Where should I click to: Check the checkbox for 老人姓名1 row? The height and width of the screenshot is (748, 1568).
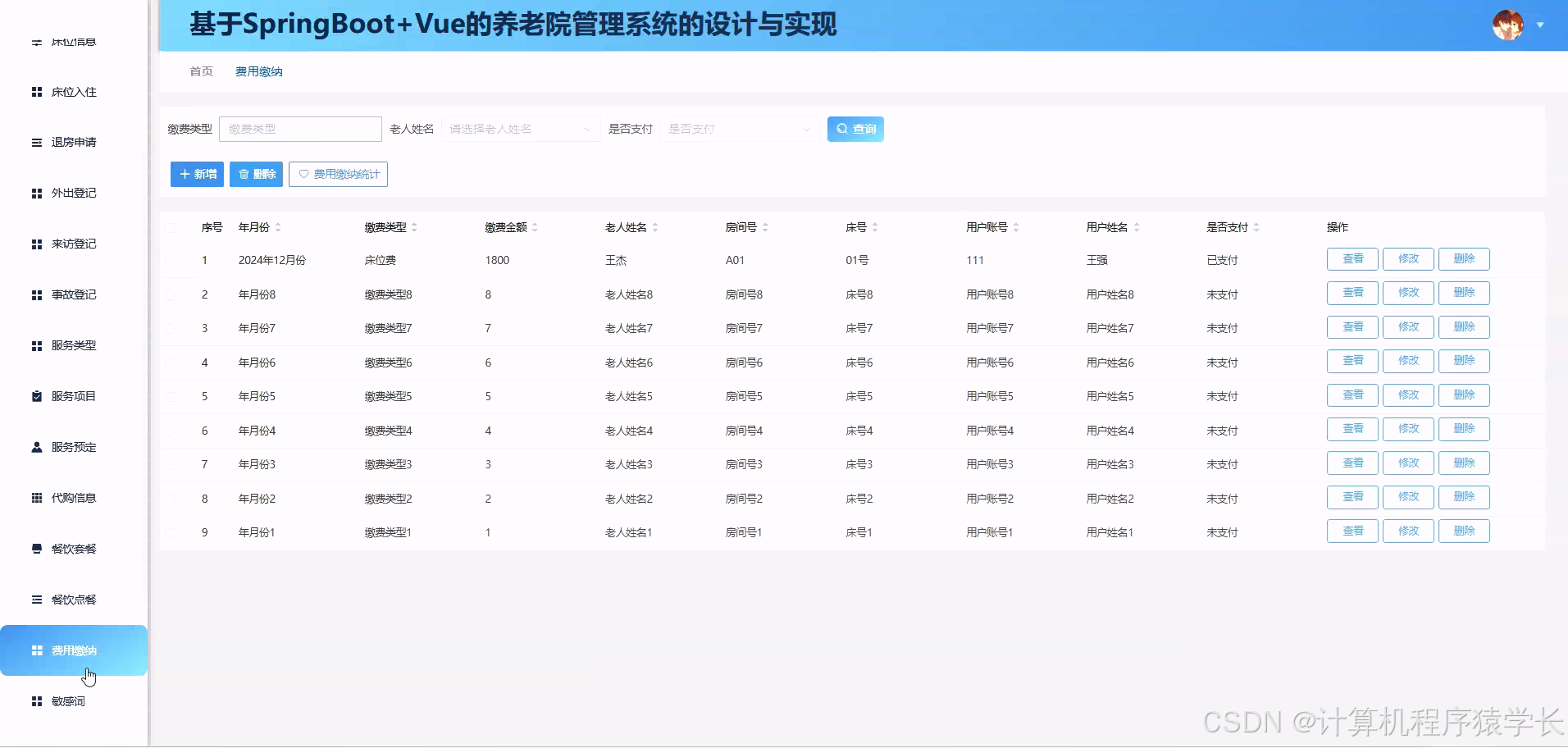click(171, 531)
